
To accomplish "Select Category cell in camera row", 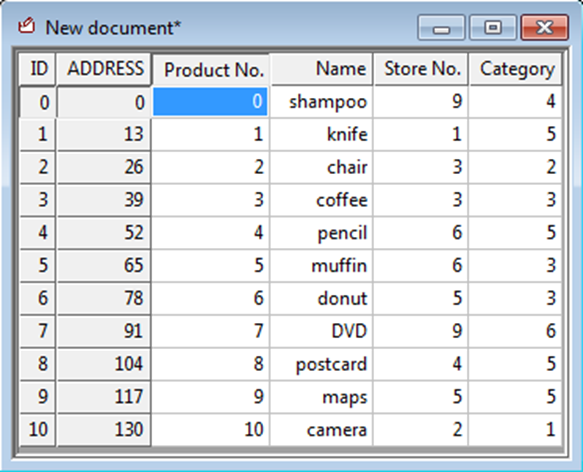I will point(516,429).
